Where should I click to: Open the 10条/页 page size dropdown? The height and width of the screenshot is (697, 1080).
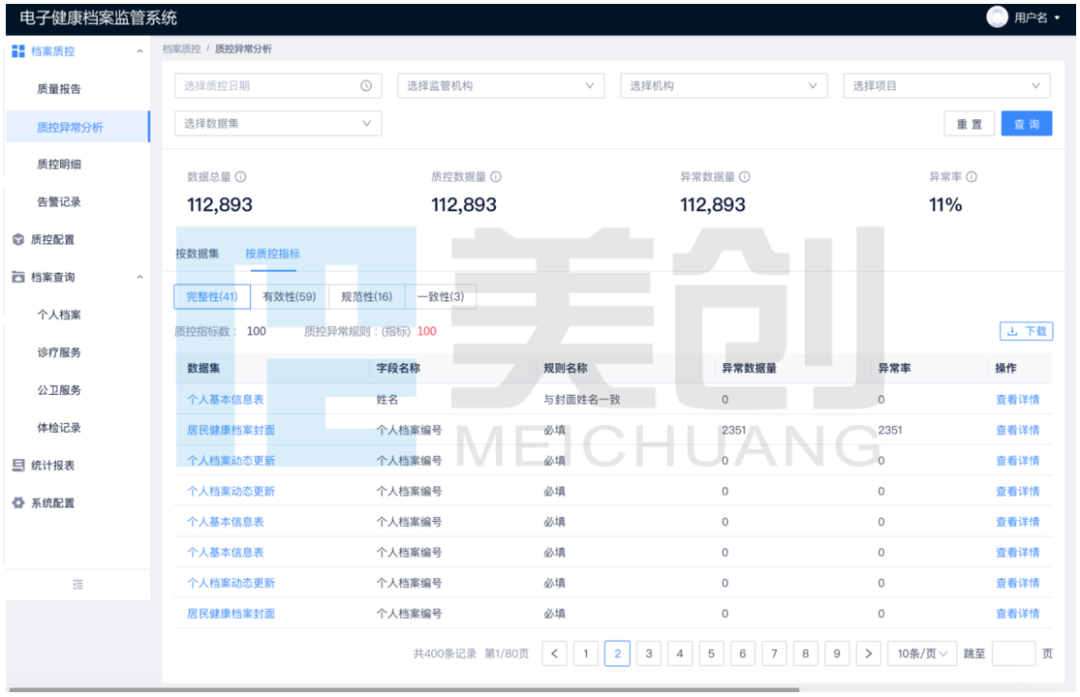click(922, 654)
